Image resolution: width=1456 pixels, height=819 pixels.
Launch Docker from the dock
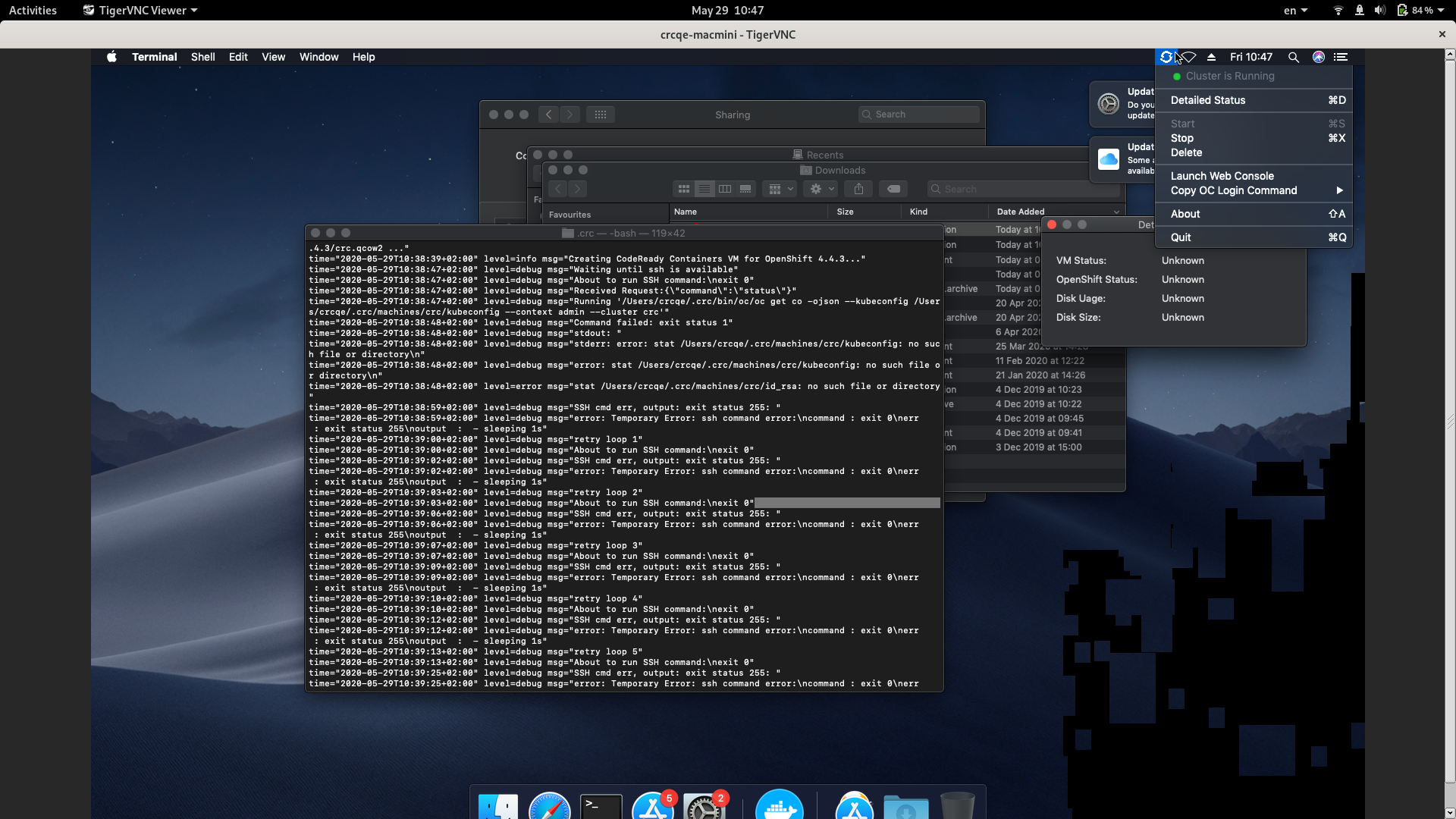click(x=781, y=806)
